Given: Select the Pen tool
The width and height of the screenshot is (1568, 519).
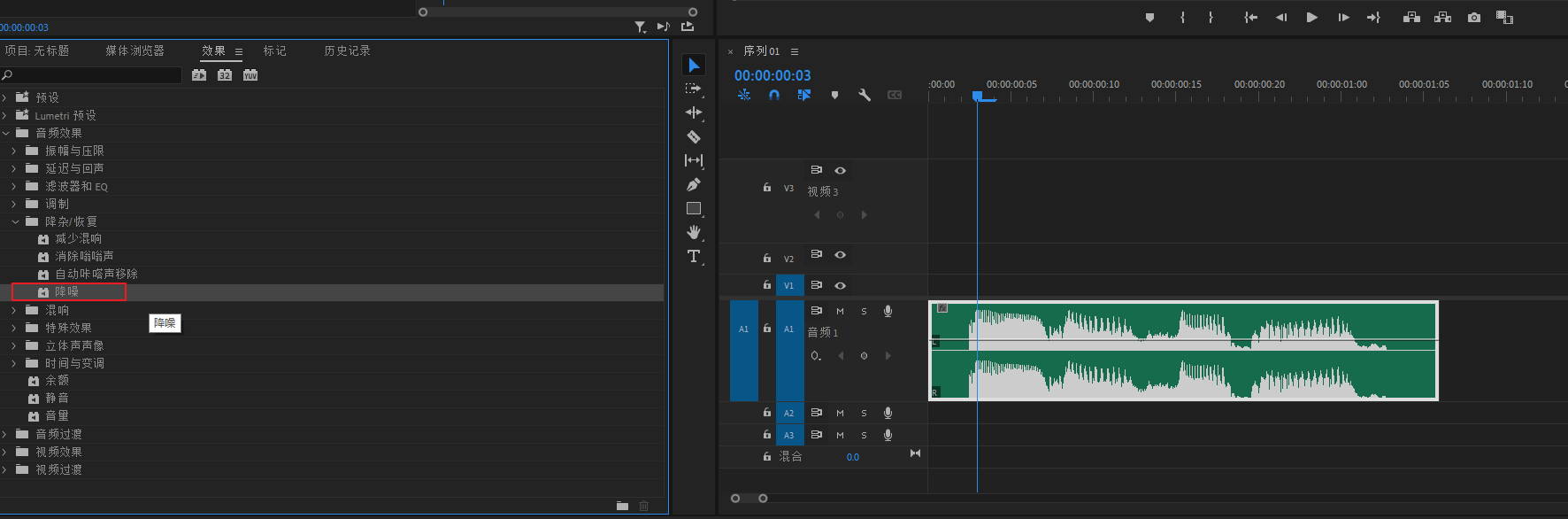Looking at the screenshot, I should click(x=694, y=184).
